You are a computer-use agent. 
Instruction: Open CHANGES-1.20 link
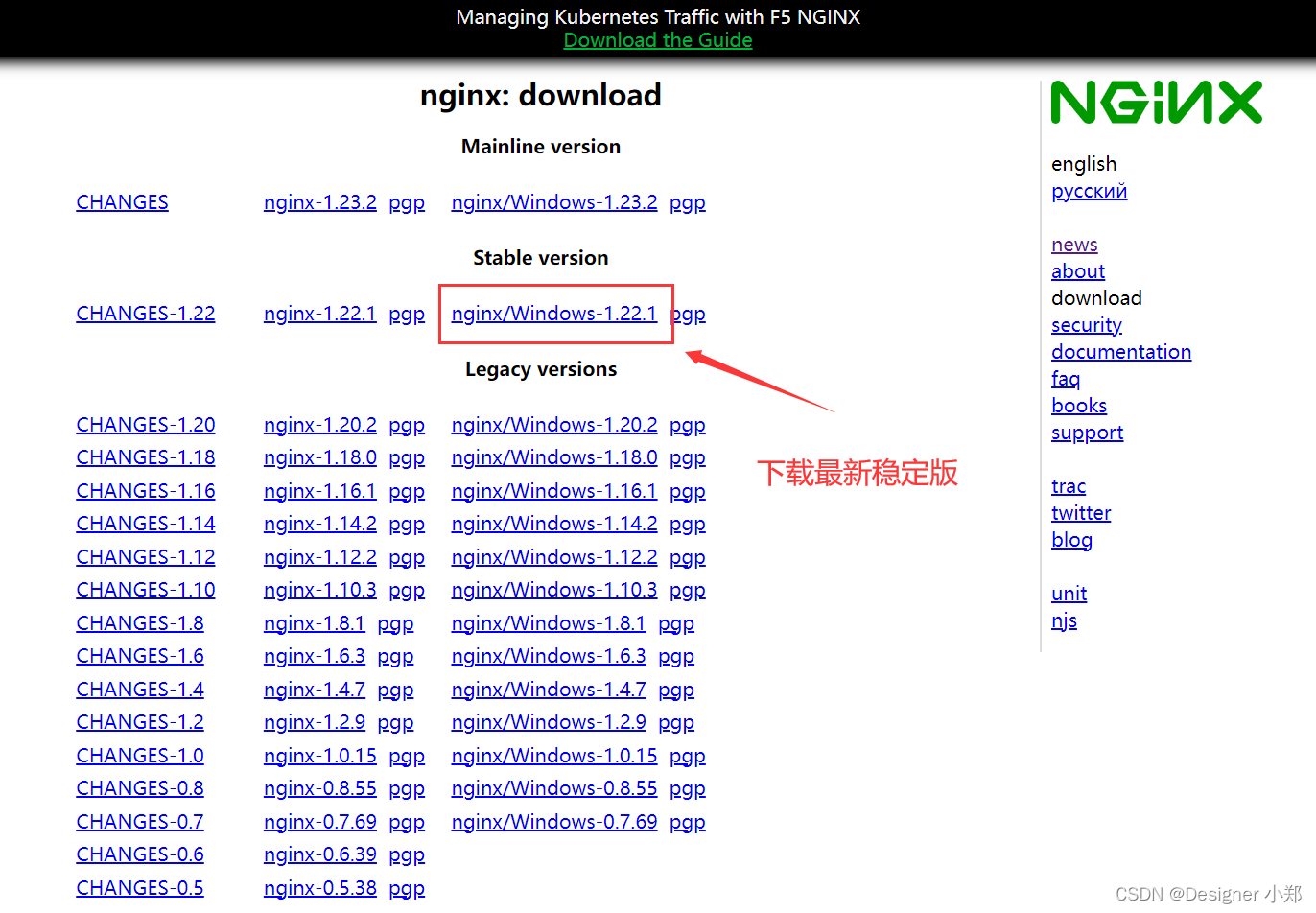(x=146, y=425)
